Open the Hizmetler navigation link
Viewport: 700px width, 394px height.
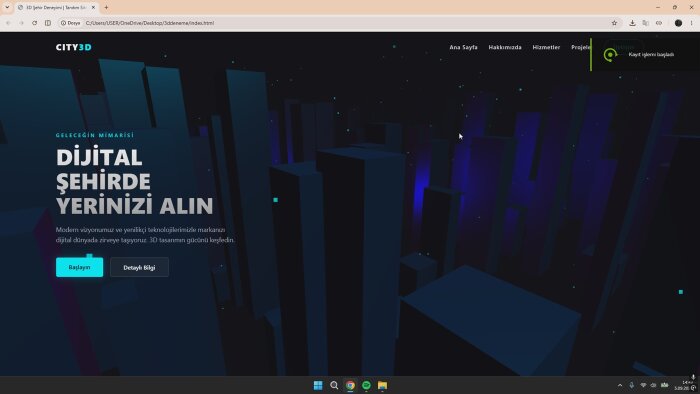point(546,47)
